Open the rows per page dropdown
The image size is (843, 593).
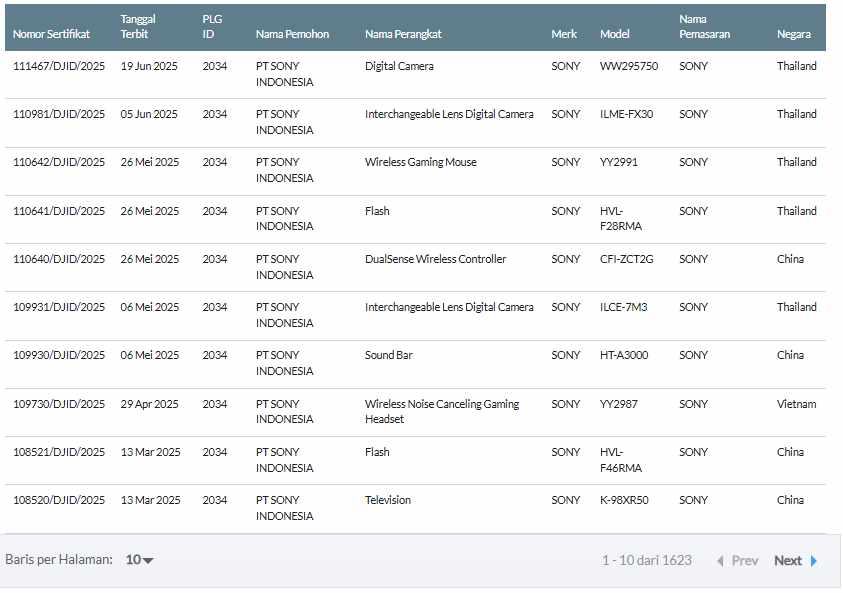(x=140, y=560)
